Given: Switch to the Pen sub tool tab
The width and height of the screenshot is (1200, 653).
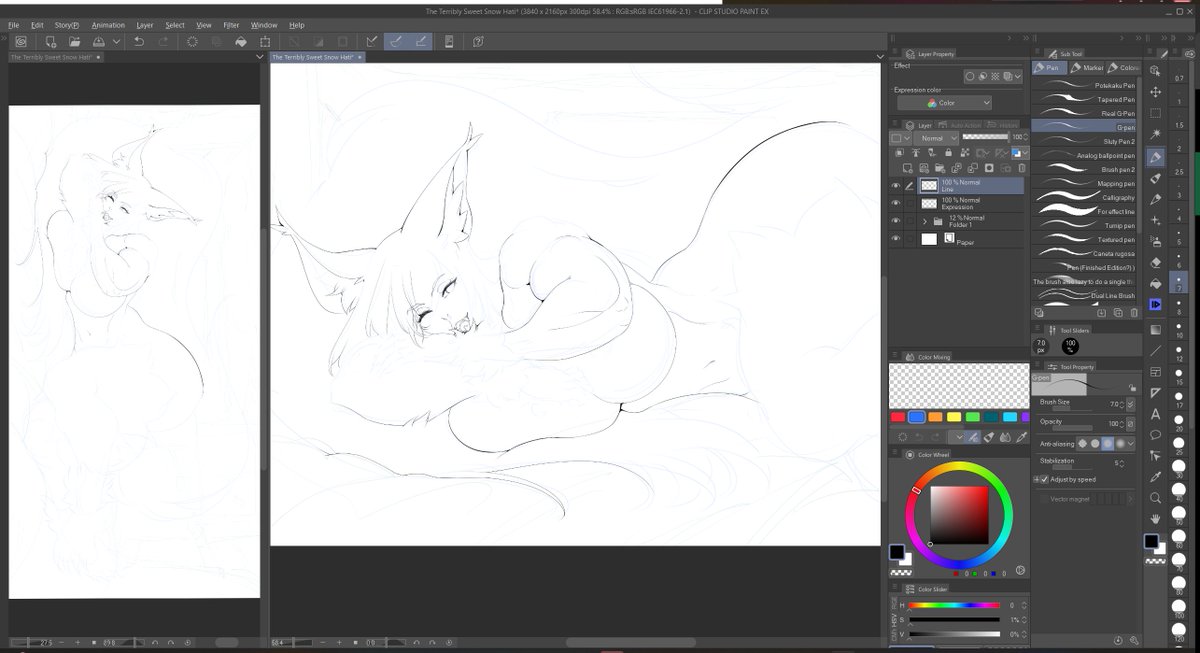Looking at the screenshot, I should pyautogui.click(x=1049, y=68).
